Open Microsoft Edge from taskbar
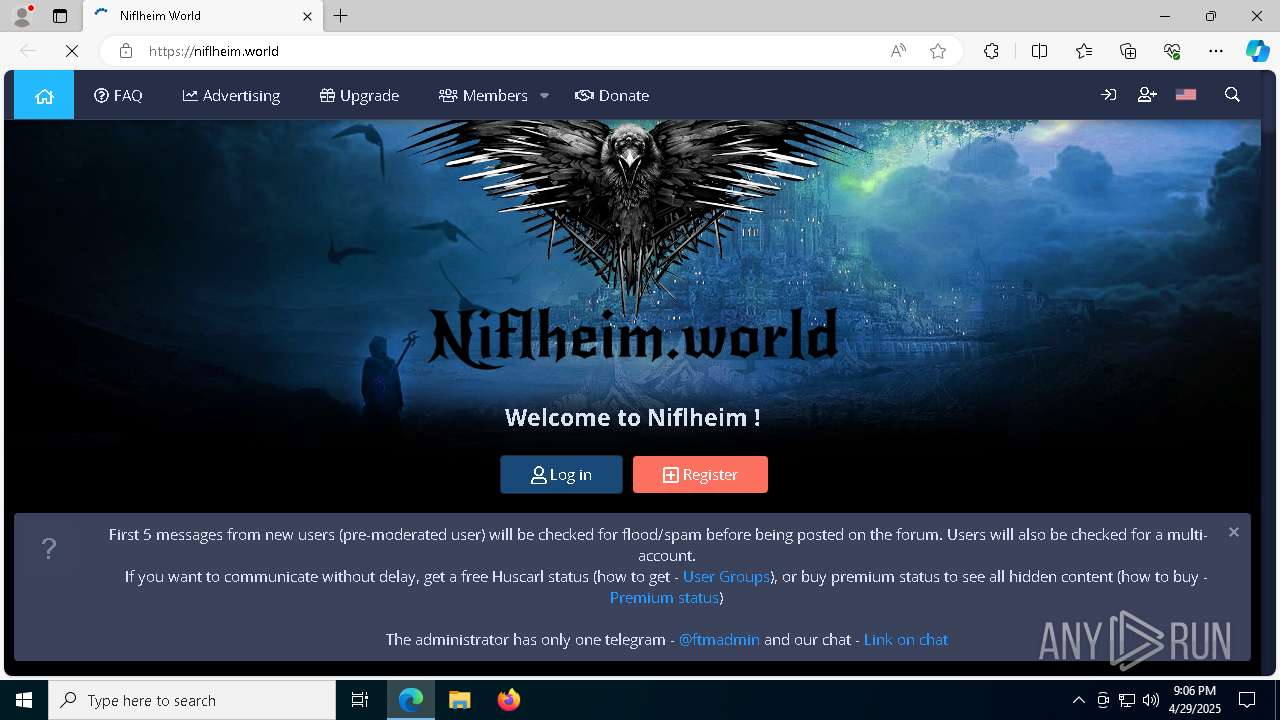Viewport: 1280px width, 720px height. 411,700
